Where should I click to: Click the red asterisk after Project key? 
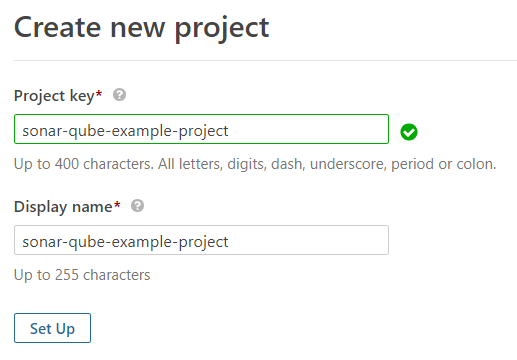pyautogui.click(x=99, y=94)
